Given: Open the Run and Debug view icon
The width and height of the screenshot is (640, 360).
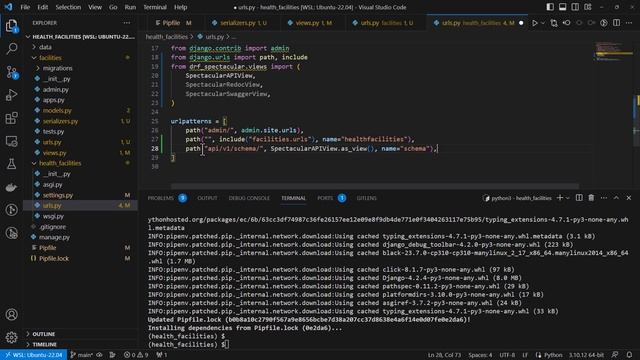Looking at the screenshot, I should tap(11, 95).
